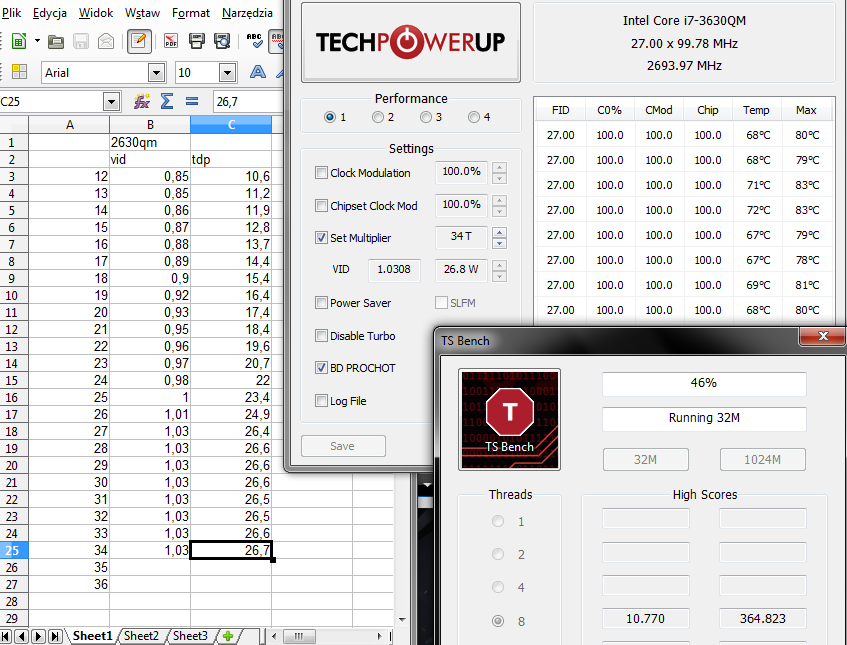Increase the Clock Modulation percentage stepper
Viewport: 847px width, 645px height.
pos(500,167)
